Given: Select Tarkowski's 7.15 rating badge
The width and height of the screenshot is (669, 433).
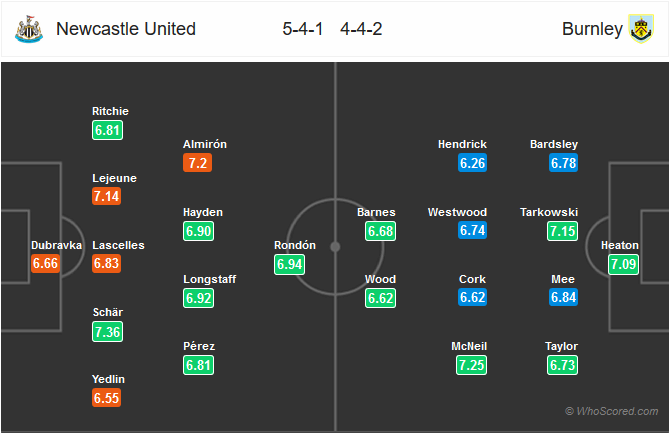Looking at the screenshot, I should (x=562, y=231).
